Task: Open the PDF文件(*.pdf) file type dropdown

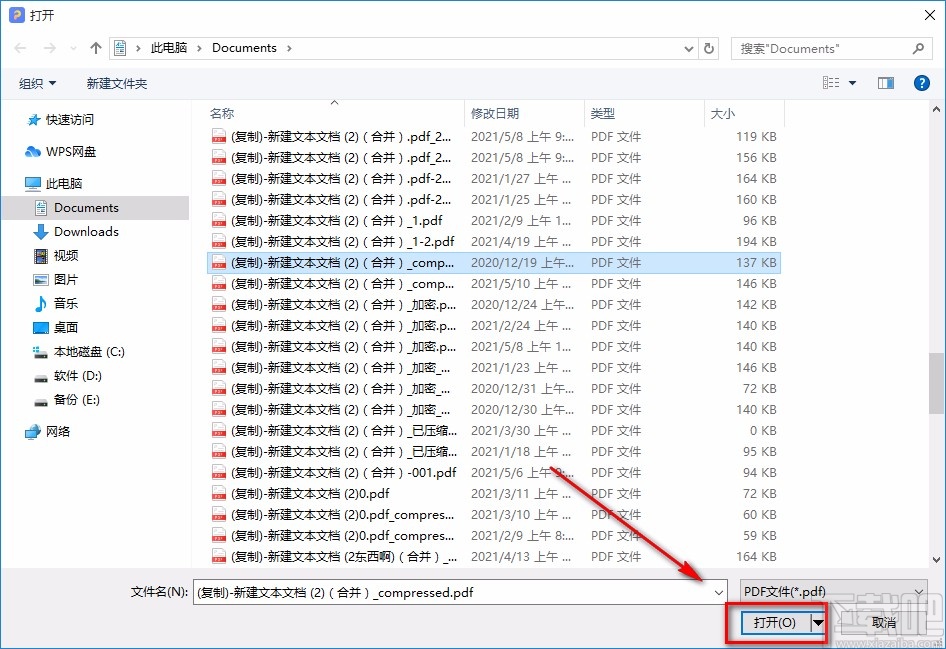Action: coord(833,592)
